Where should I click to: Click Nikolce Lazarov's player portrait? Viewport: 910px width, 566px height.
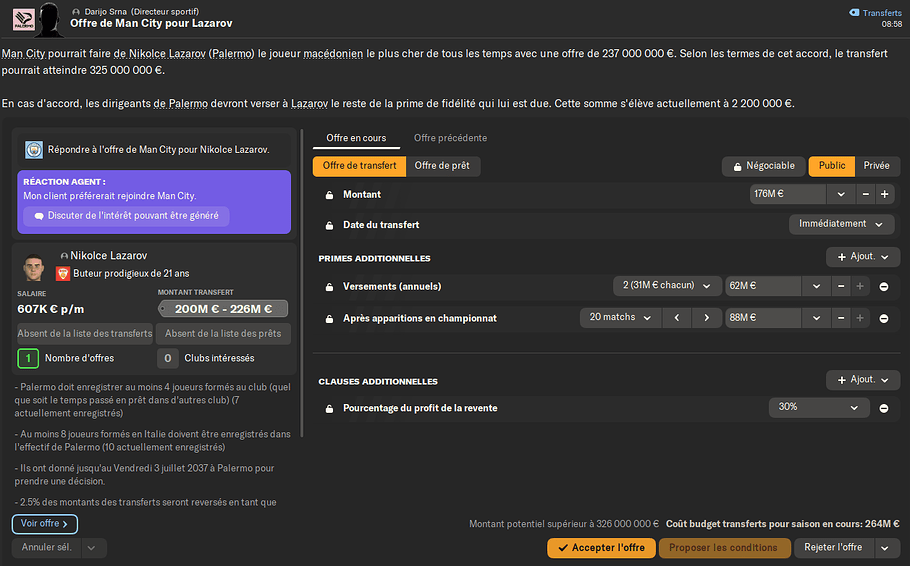[33, 268]
